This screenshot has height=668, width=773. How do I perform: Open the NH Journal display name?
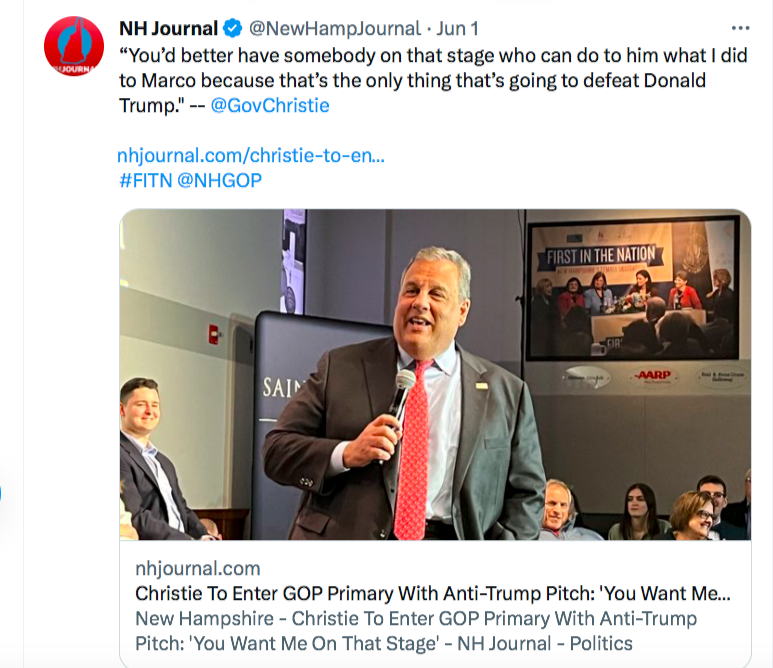(x=168, y=28)
